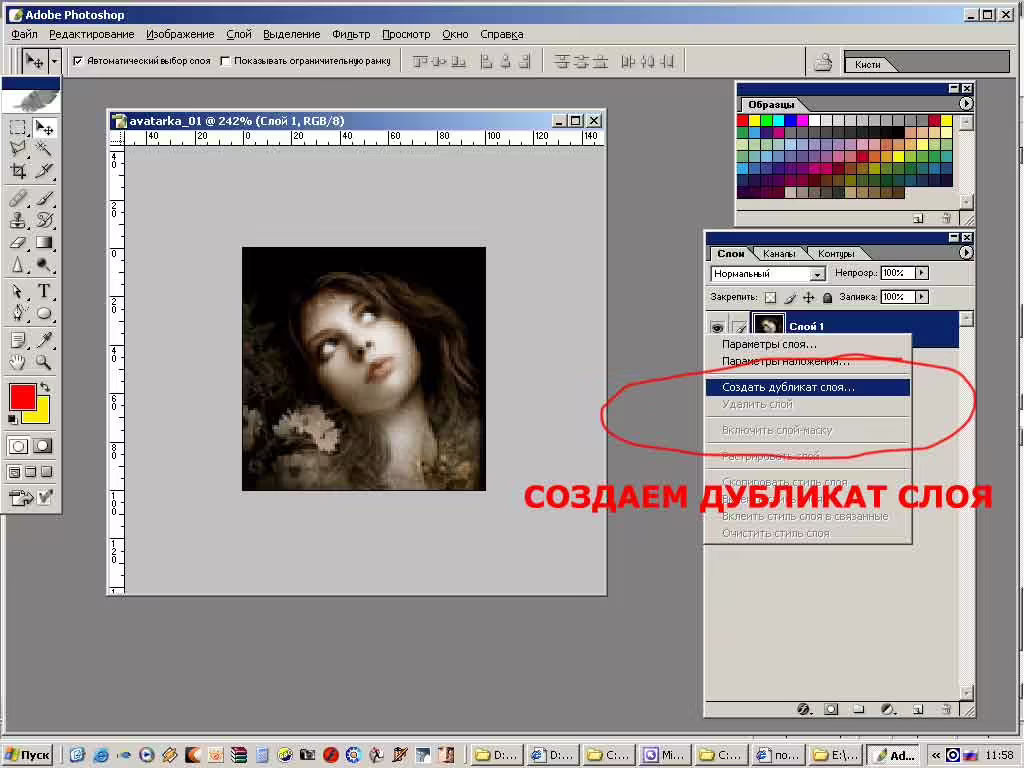Toggle lock position icon

[x=808, y=298]
